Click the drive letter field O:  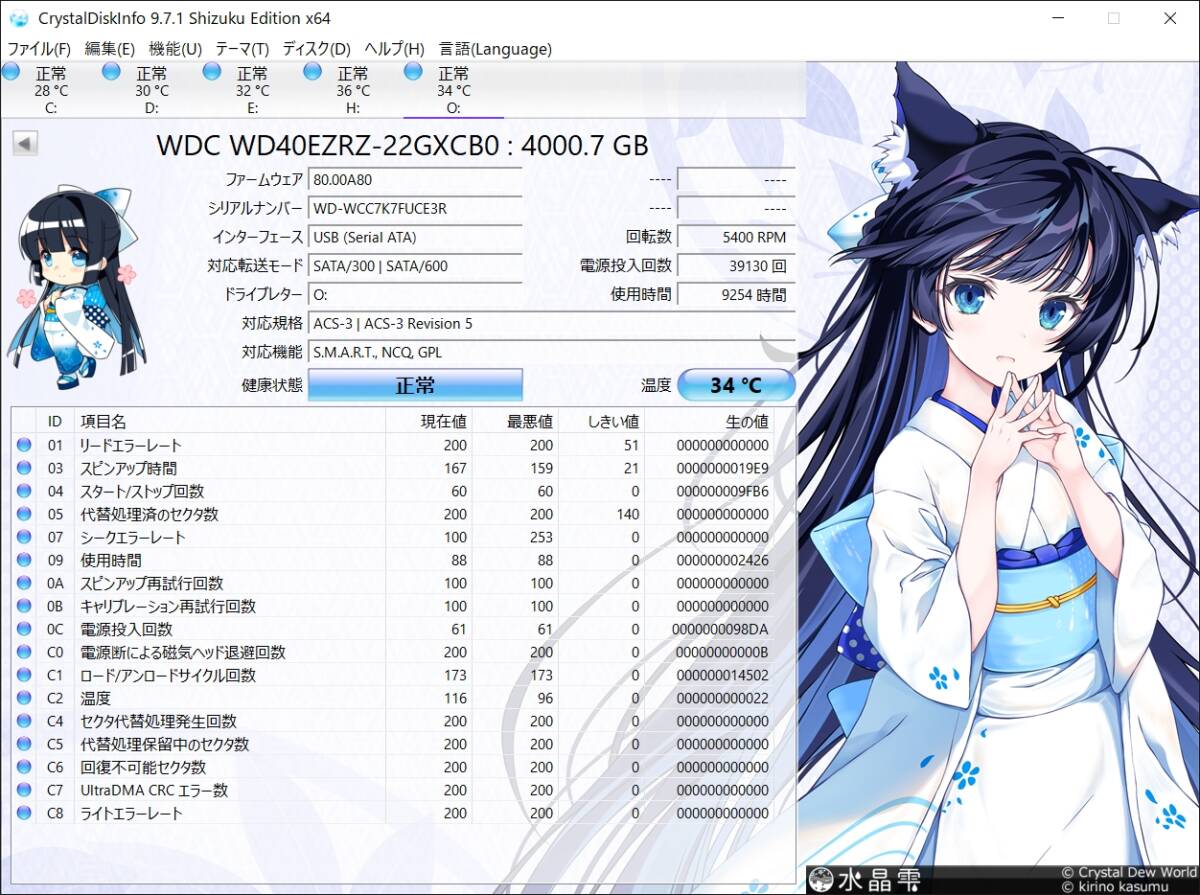point(415,295)
